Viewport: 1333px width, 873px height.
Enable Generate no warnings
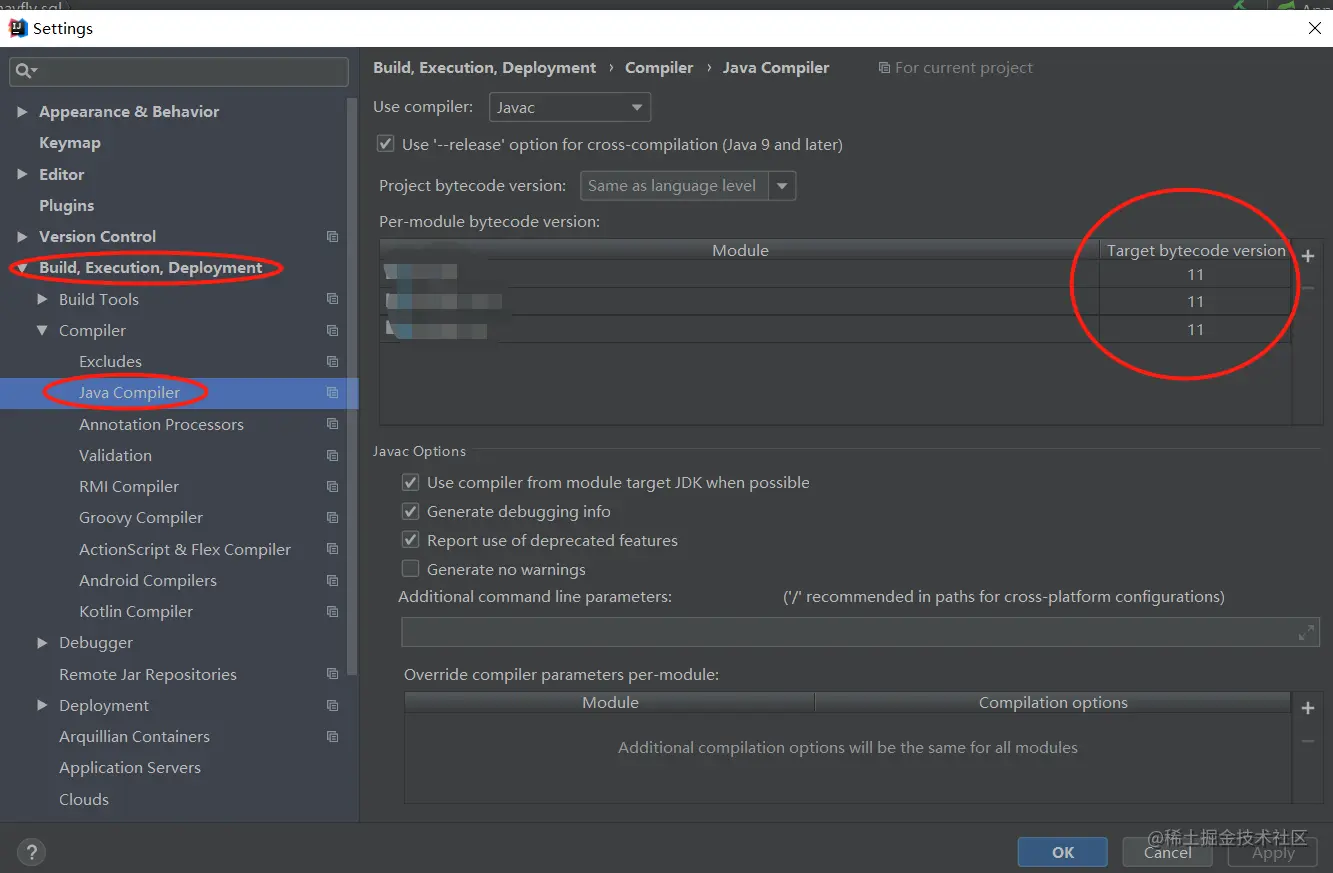pyautogui.click(x=410, y=569)
